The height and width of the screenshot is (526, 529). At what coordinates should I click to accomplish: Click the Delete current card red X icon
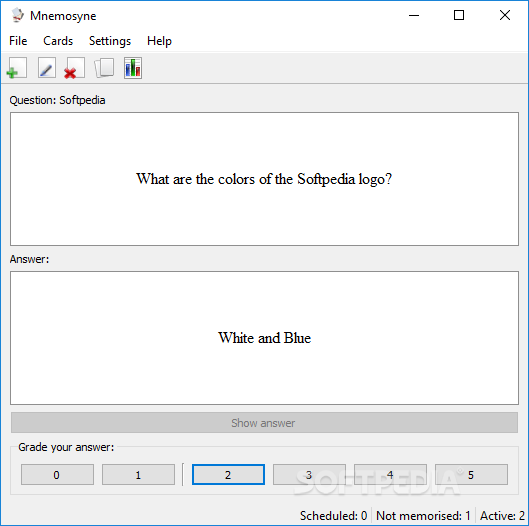tap(75, 68)
